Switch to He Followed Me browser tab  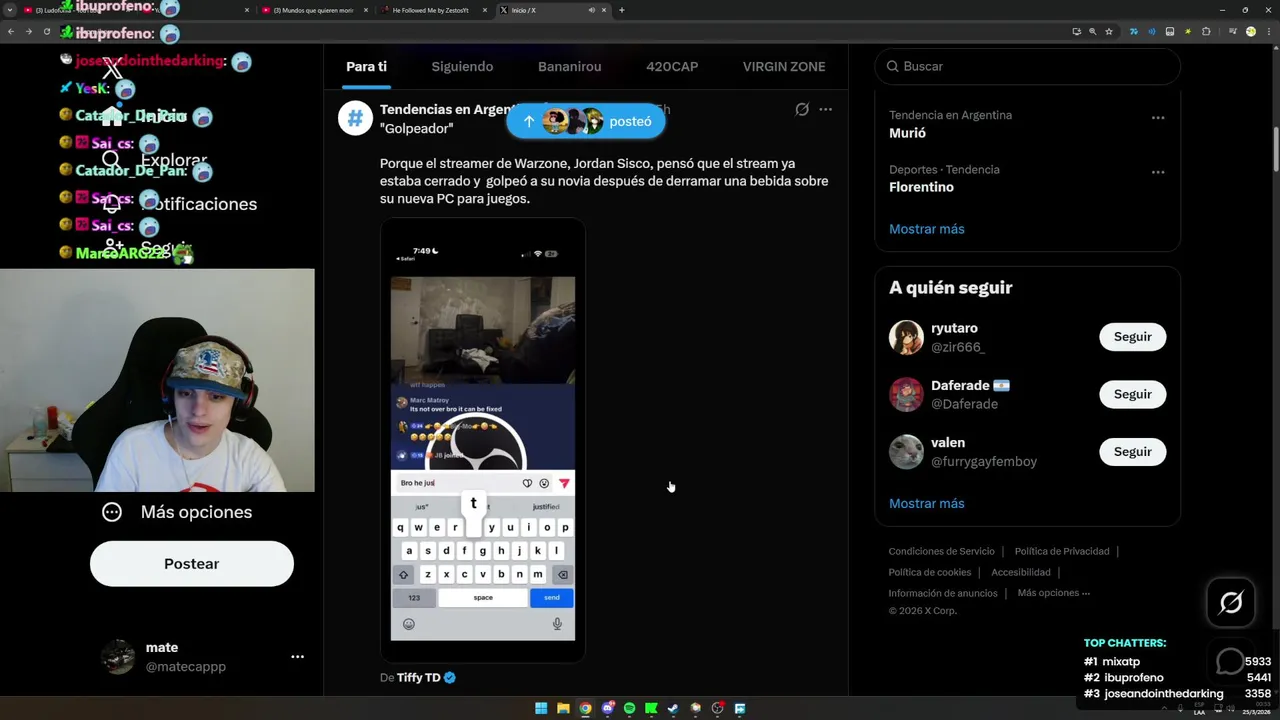pos(435,10)
